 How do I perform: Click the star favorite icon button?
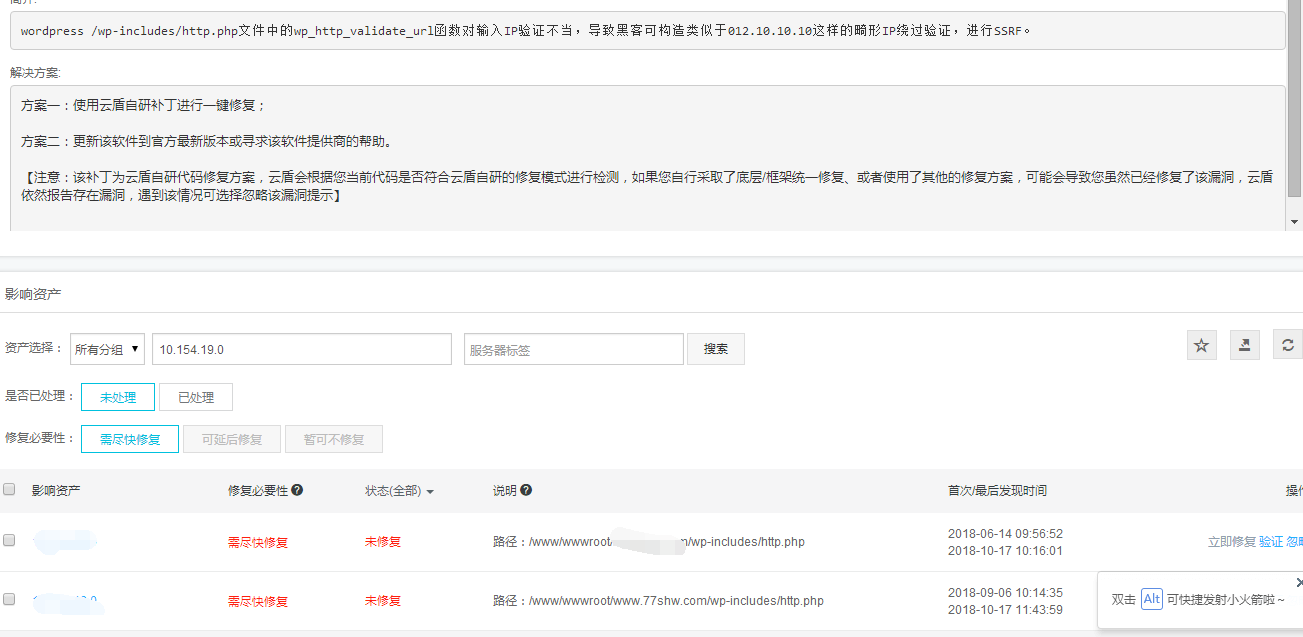pos(1201,345)
